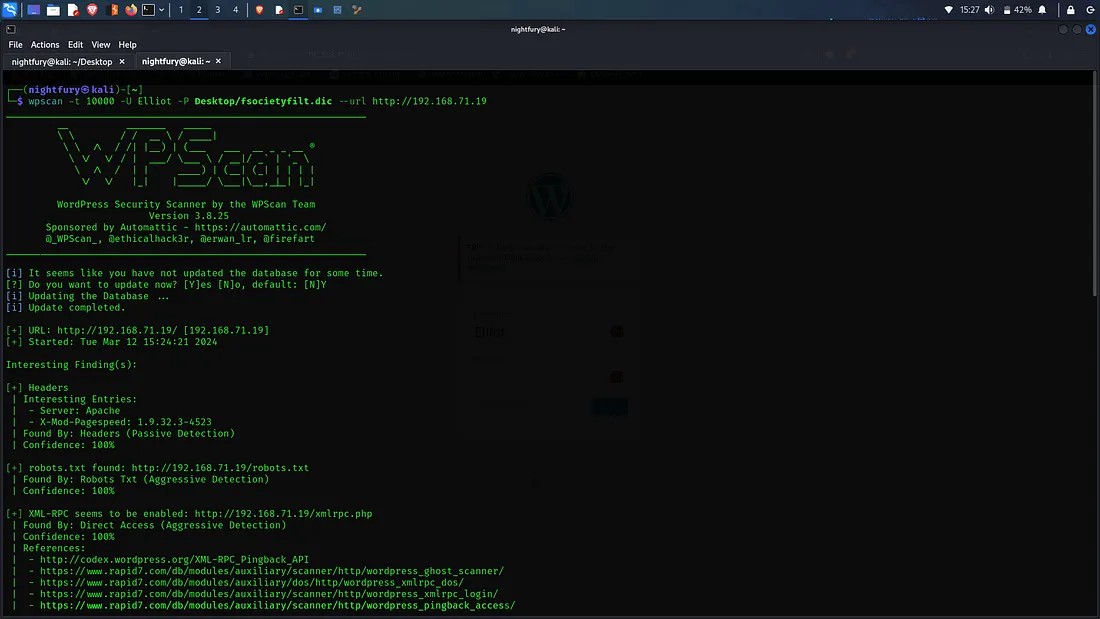Screen dimensions: 1100x619
Task: Open the Actions menu
Action: pos(45,45)
